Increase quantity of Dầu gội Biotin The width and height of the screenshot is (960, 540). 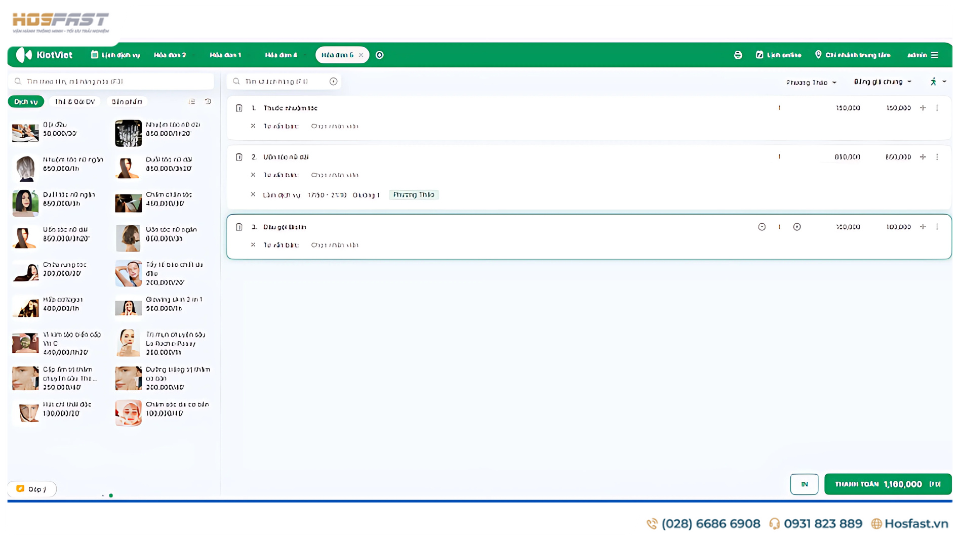pos(797,227)
